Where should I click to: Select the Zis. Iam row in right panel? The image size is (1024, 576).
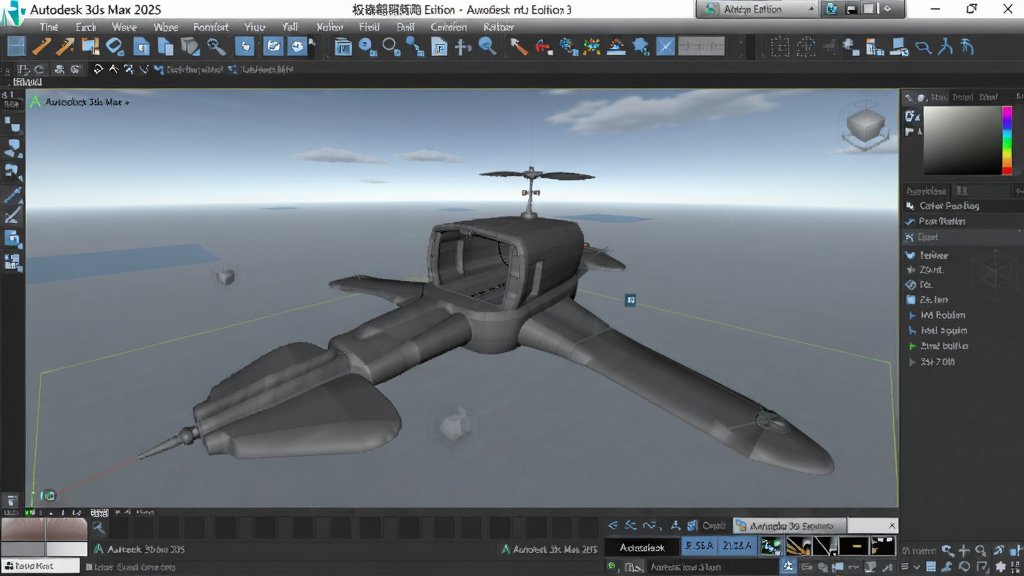tap(934, 300)
